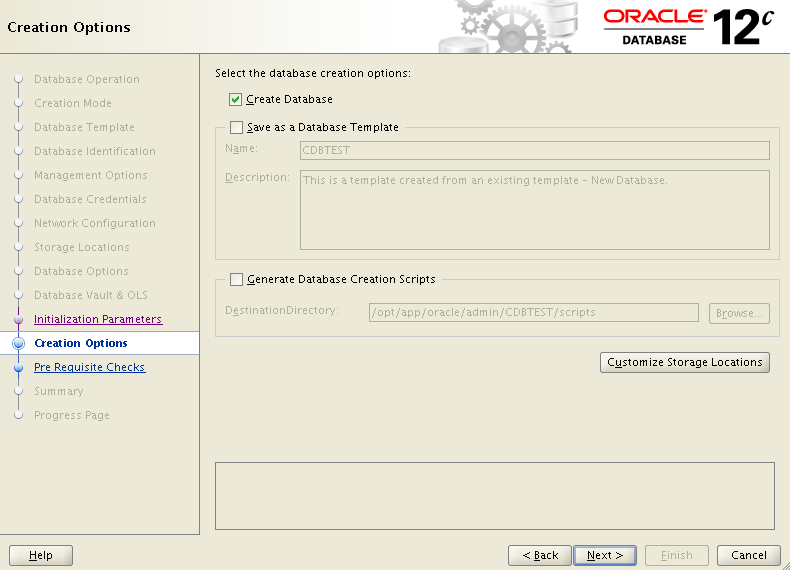The image size is (790, 570).
Task: Click Database Options step label
Action: click(x=81, y=271)
